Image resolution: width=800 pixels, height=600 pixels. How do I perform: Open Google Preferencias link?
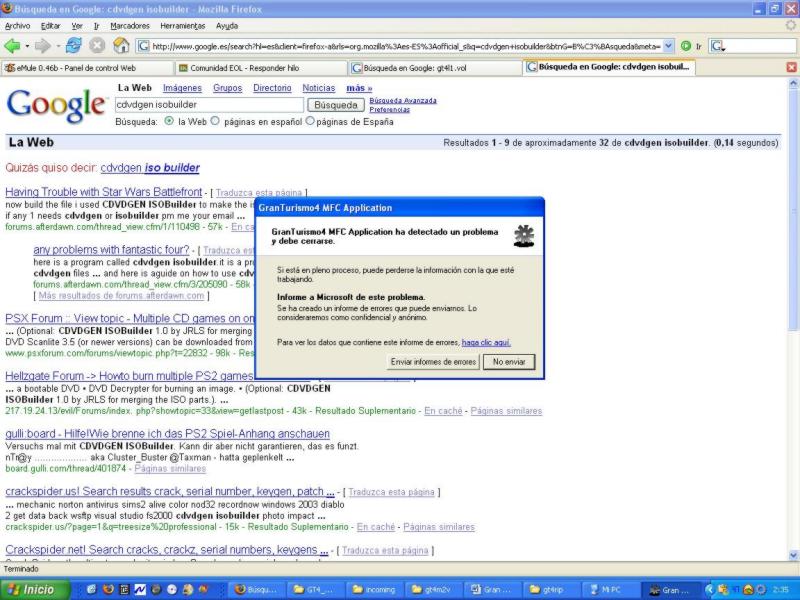point(390,109)
